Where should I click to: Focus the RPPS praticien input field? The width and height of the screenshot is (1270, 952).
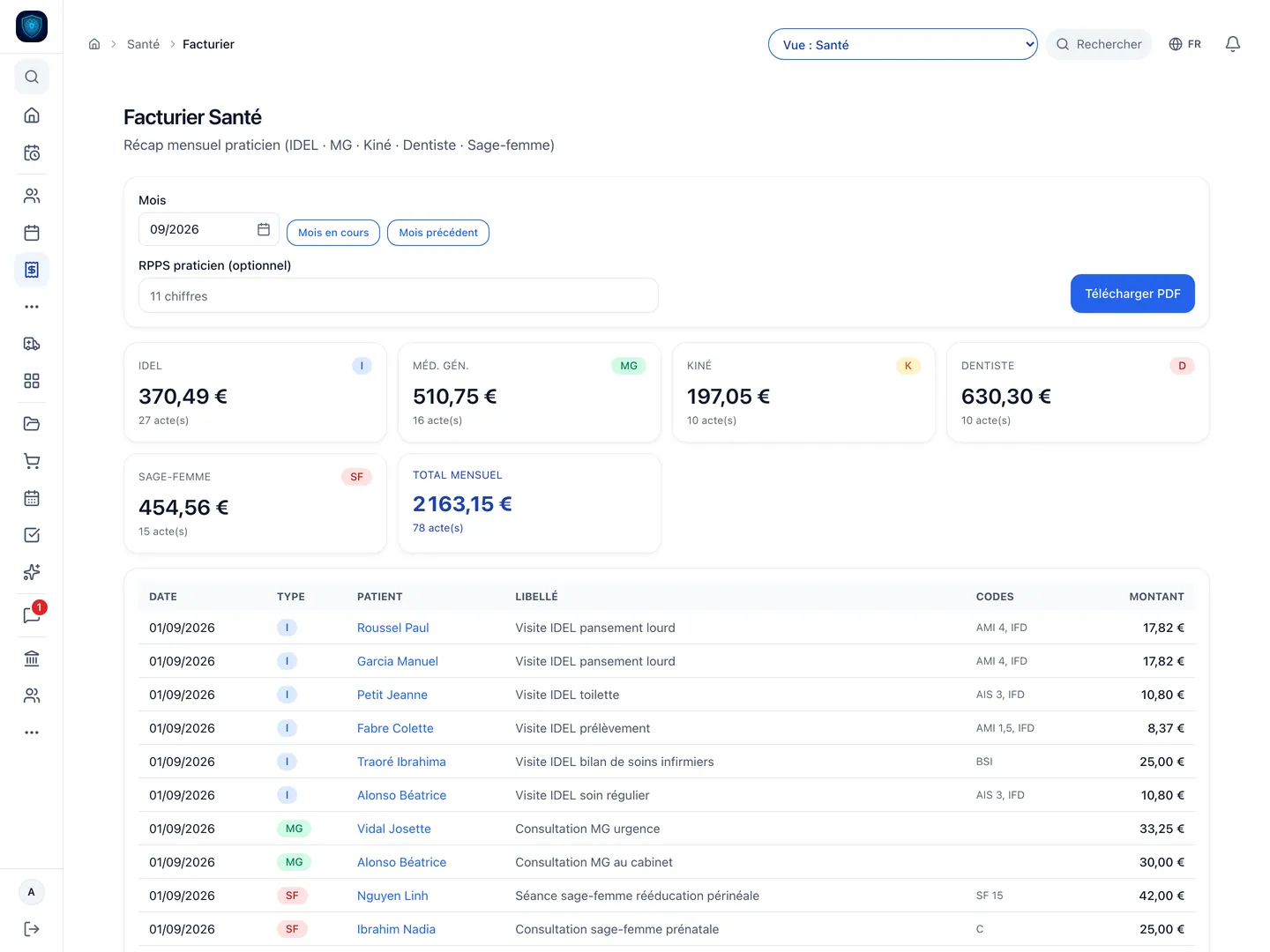click(399, 295)
